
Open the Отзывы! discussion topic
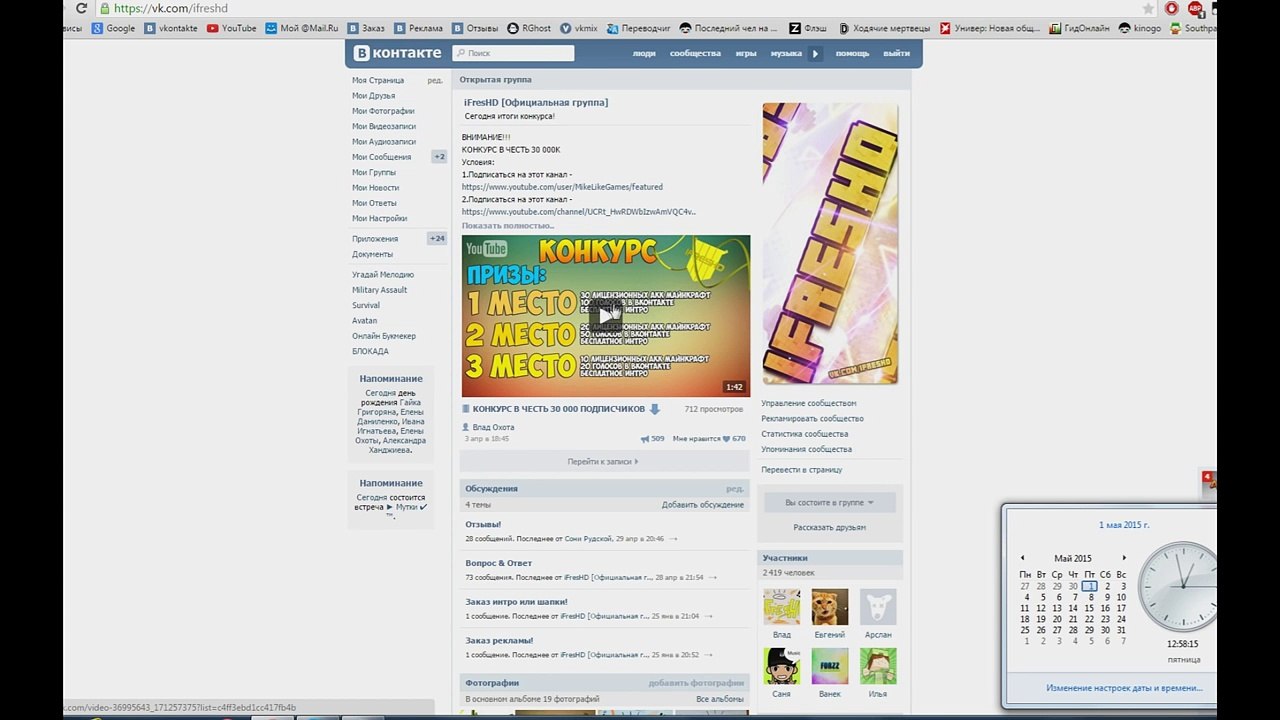click(x=483, y=524)
